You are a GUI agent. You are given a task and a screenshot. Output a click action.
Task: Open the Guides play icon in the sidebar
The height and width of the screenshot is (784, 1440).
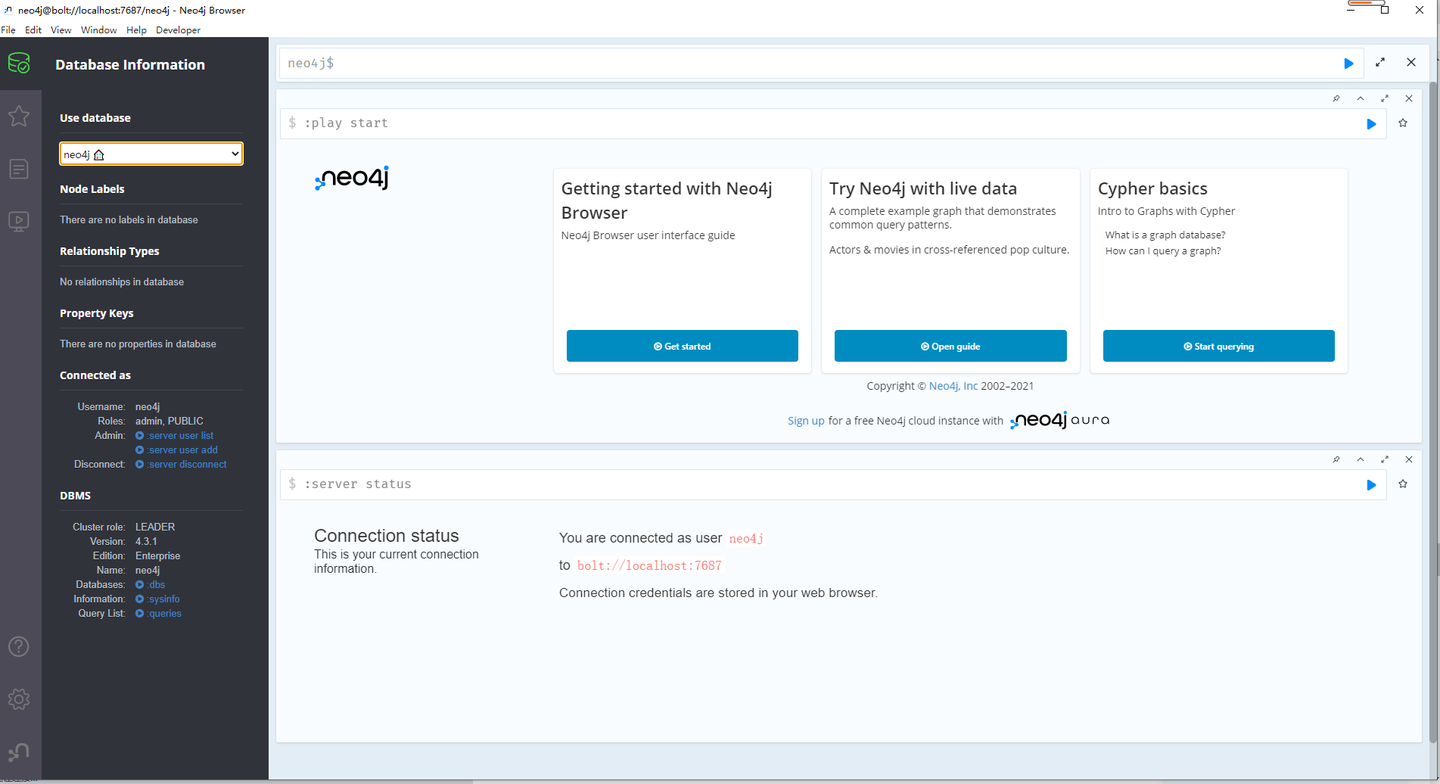pyautogui.click(x=19, y=221)
